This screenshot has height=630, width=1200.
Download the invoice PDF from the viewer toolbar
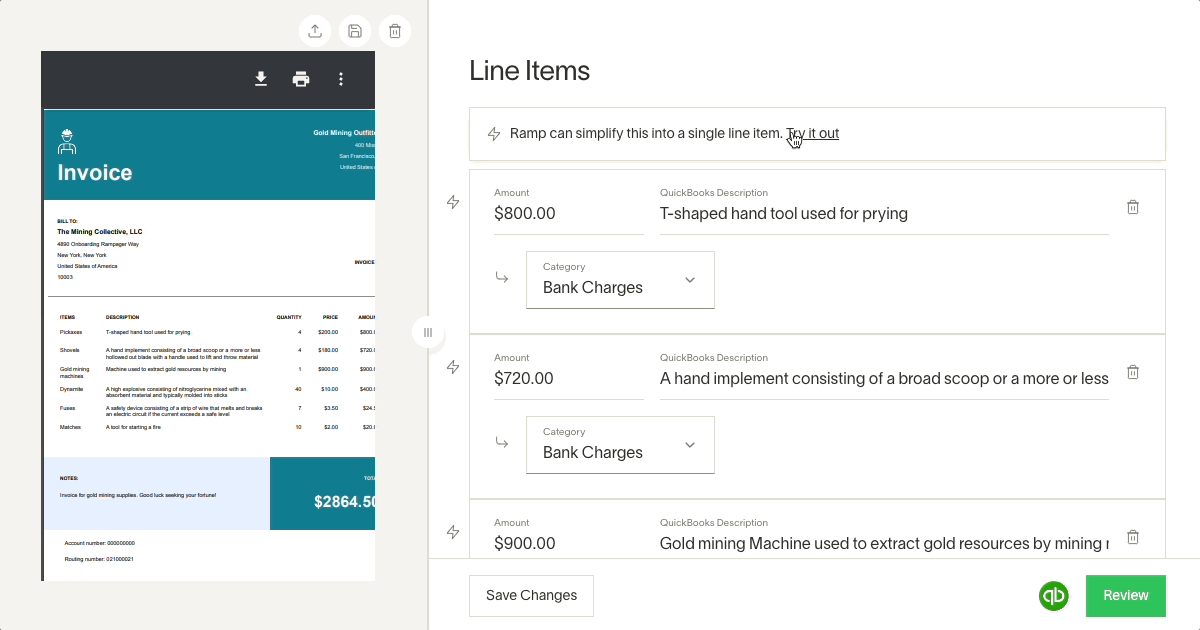click(261, 79)
